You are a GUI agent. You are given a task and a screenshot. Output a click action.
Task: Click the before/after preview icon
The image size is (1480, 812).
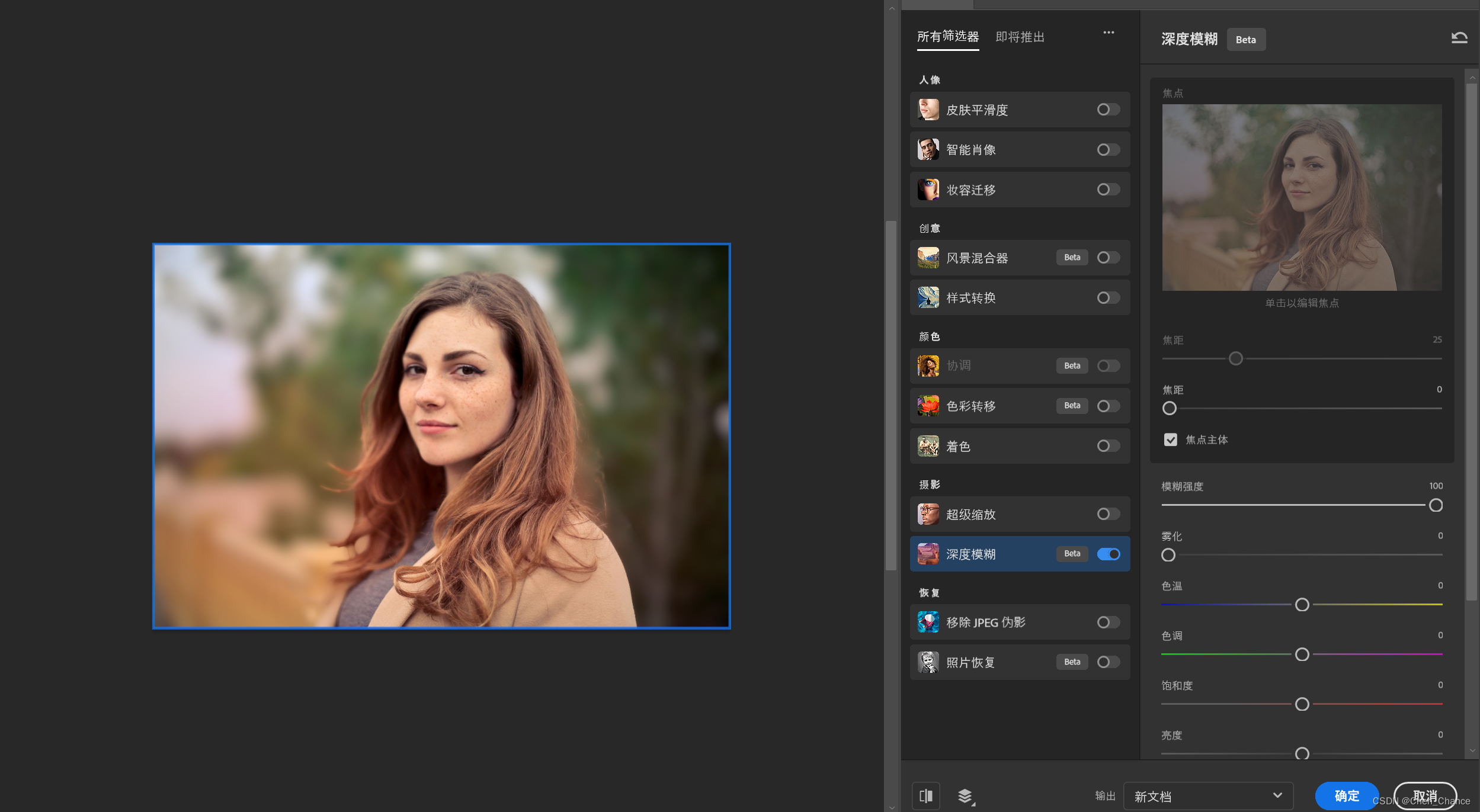[x=925, y=795]
